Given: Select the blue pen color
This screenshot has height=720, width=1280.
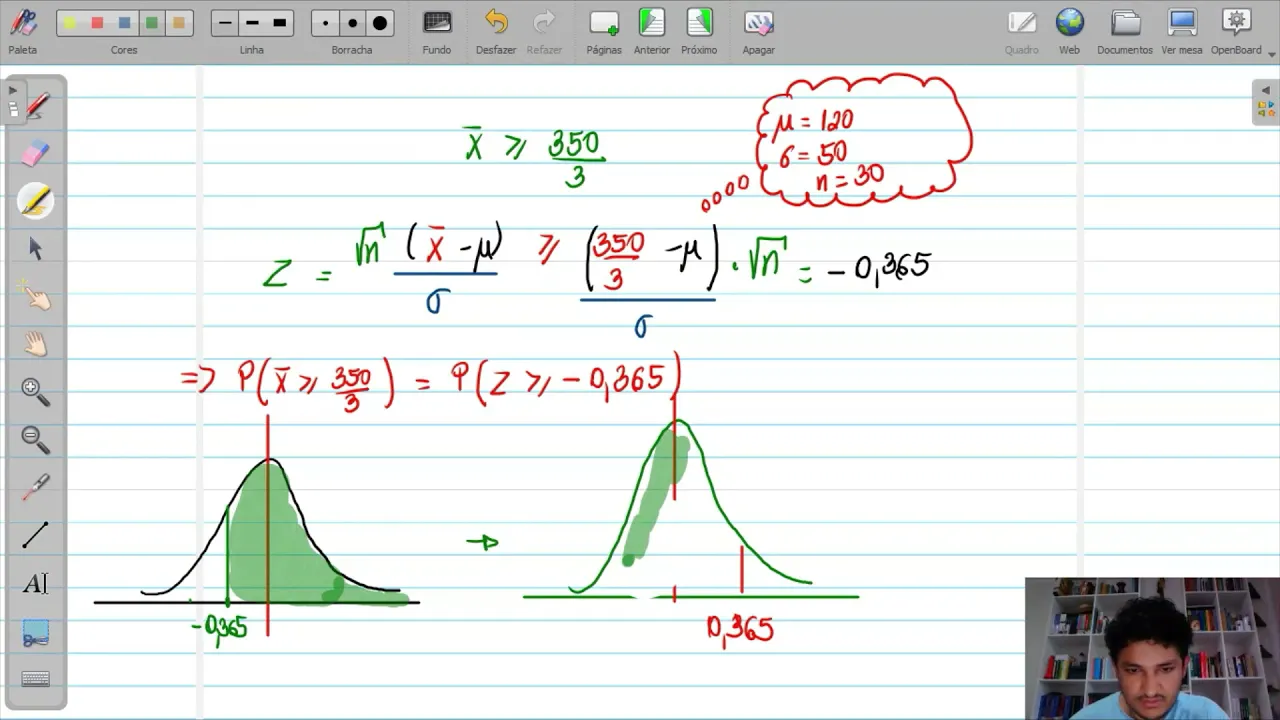Looking at the screenshot, I should click(124, 23).
